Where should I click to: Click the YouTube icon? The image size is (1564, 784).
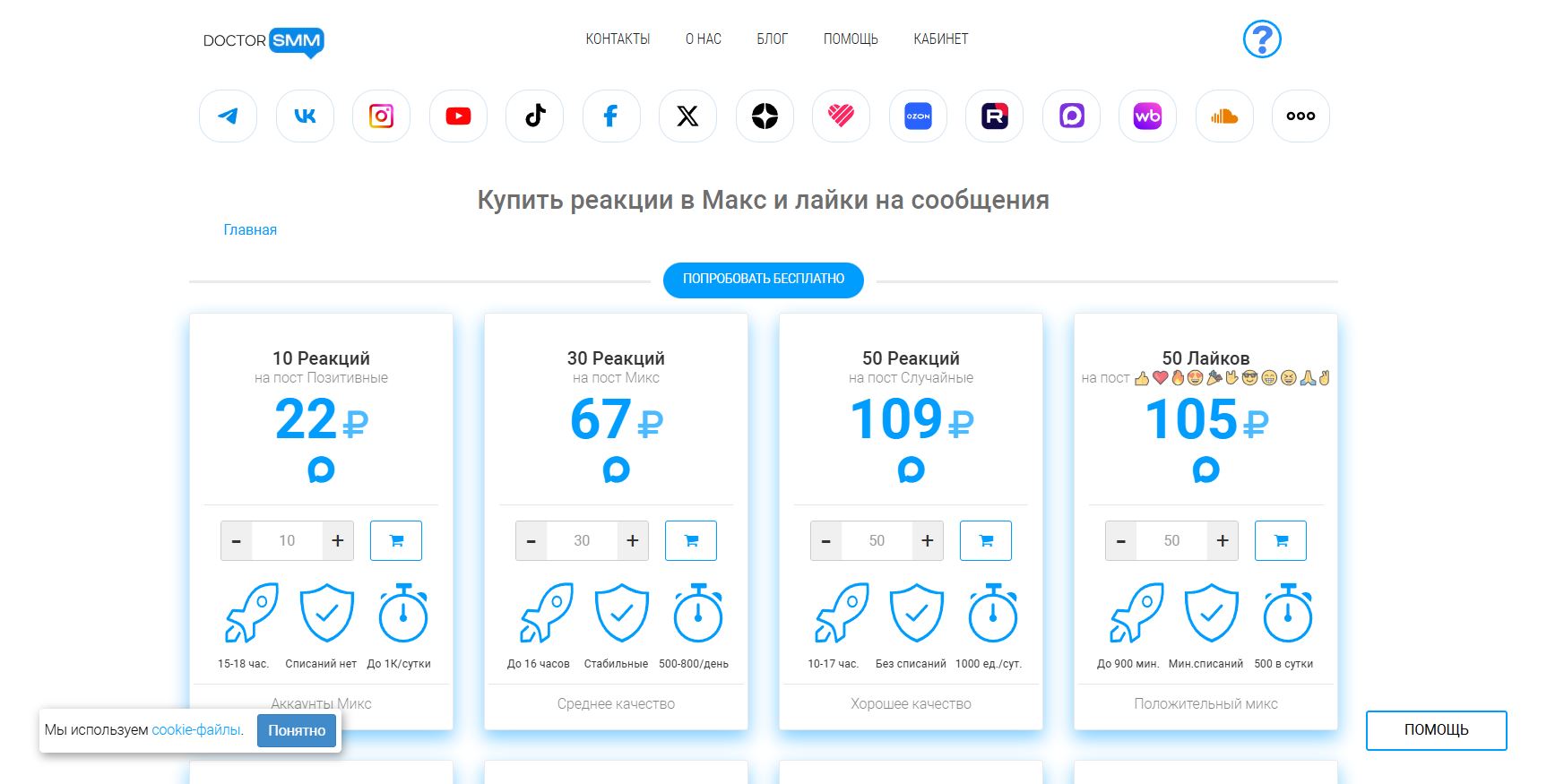point(458,116)
